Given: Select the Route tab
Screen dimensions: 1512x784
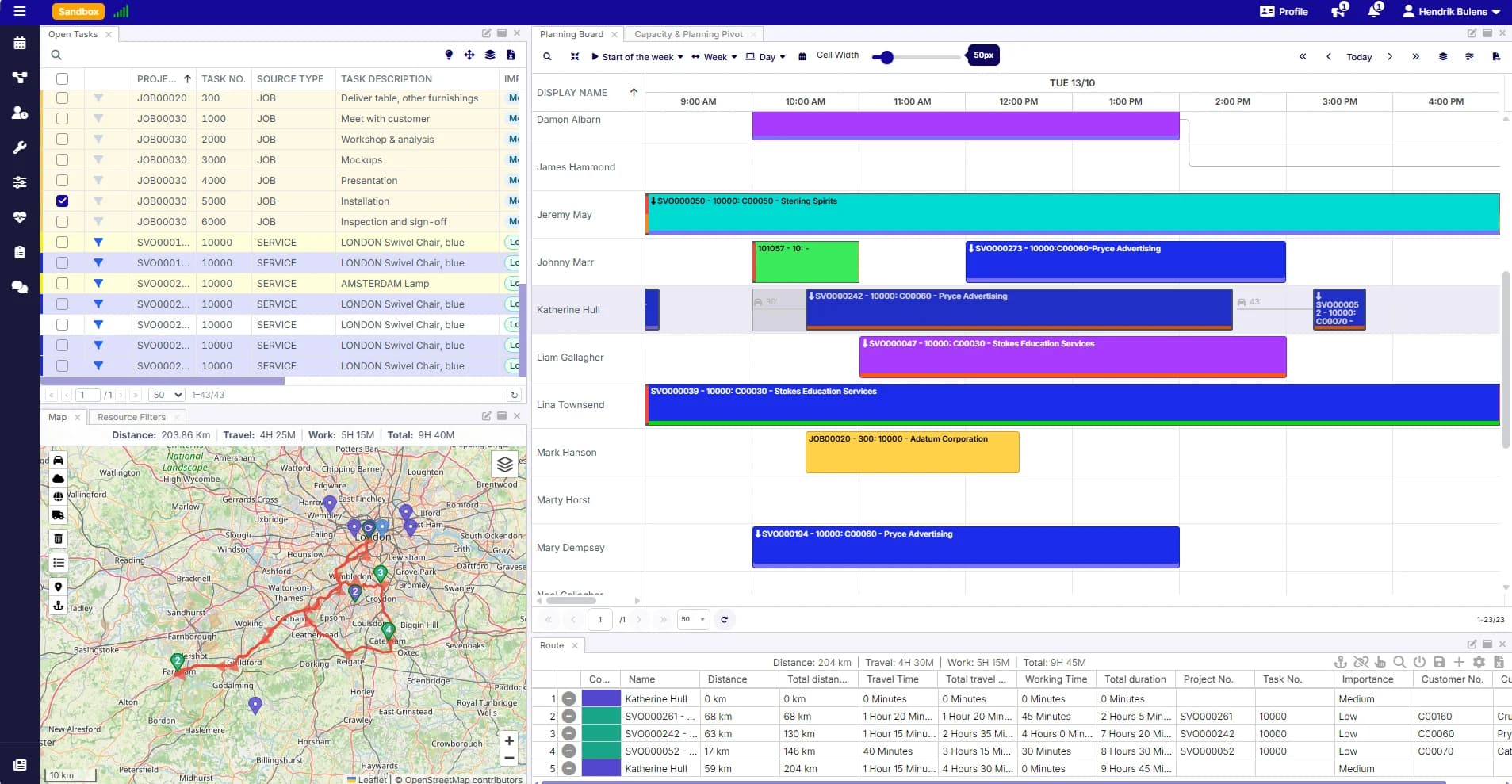Looking at the screenshot, I should point(552,645).
